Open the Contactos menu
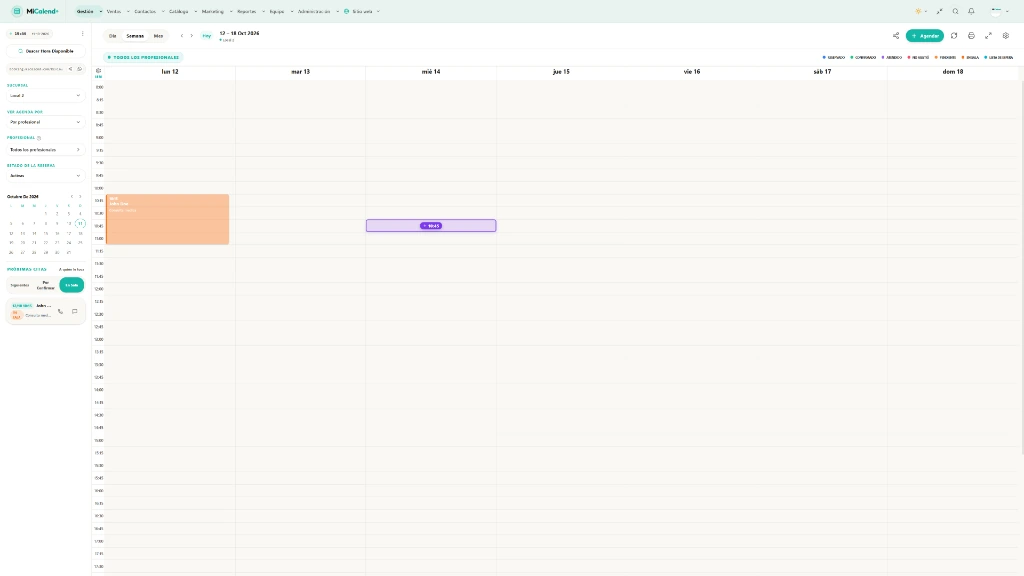 coord(149,11)
